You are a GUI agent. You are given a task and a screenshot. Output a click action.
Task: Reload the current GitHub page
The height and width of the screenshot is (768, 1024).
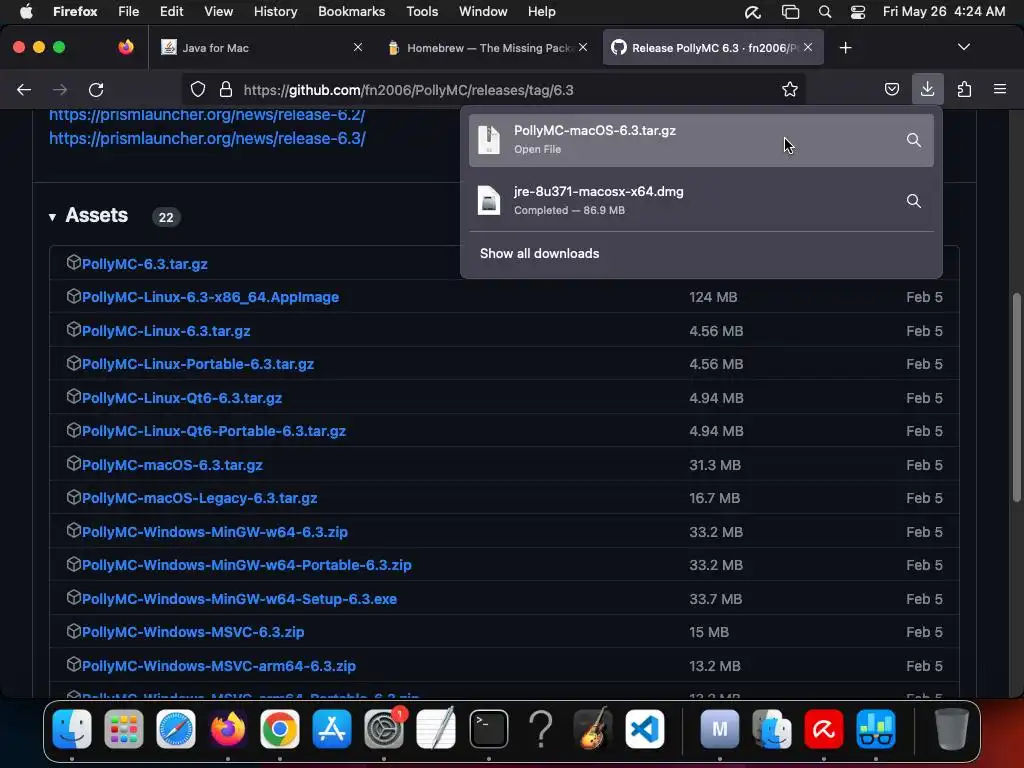click(x=96, y=89)
